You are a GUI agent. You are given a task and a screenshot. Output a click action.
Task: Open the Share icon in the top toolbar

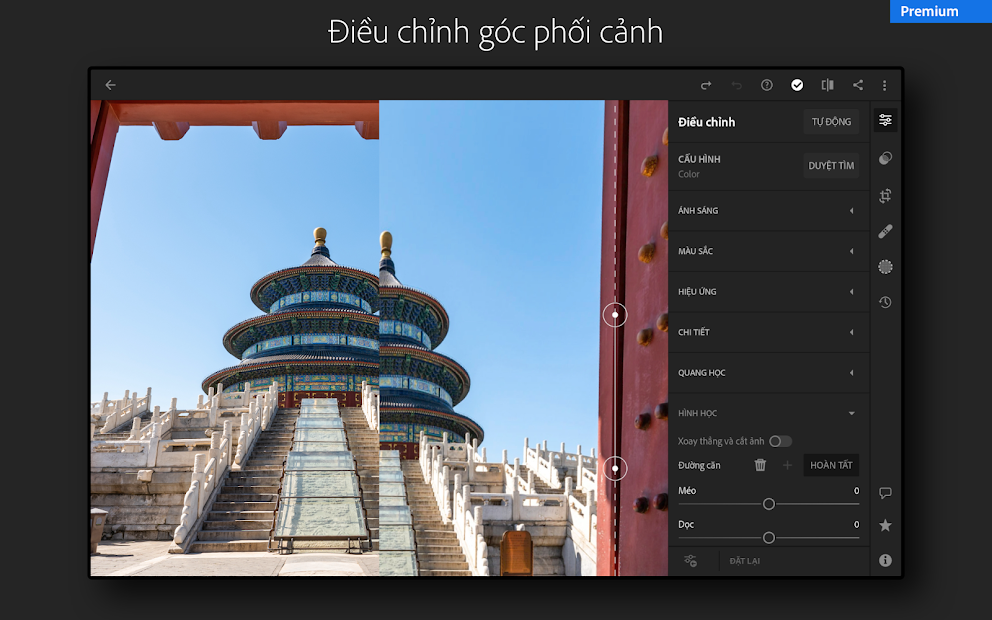(x=857, y=85)
